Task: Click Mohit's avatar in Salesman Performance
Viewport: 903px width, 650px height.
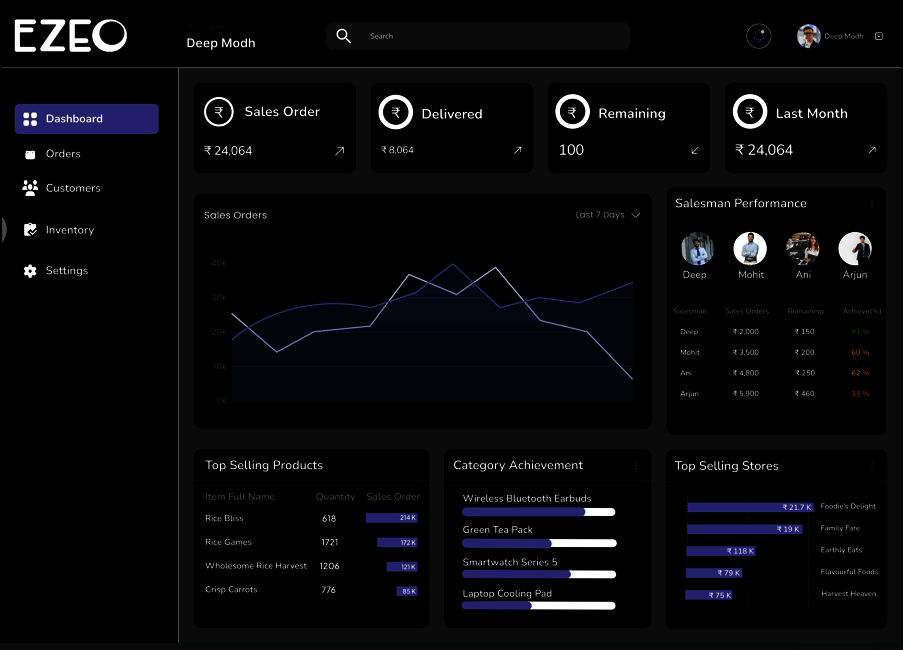Action: pyautogui.click(x=750, y=248)
